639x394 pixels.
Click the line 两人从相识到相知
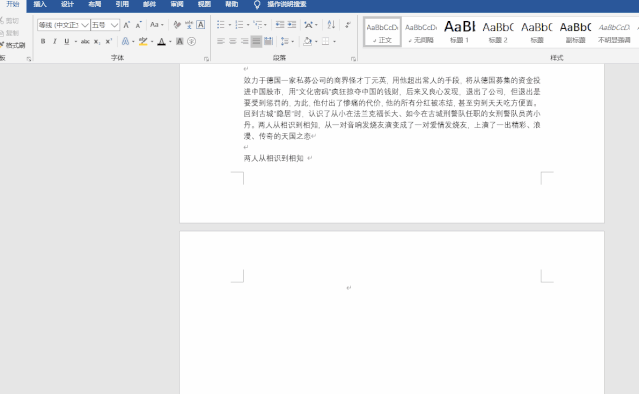(273, 158)
